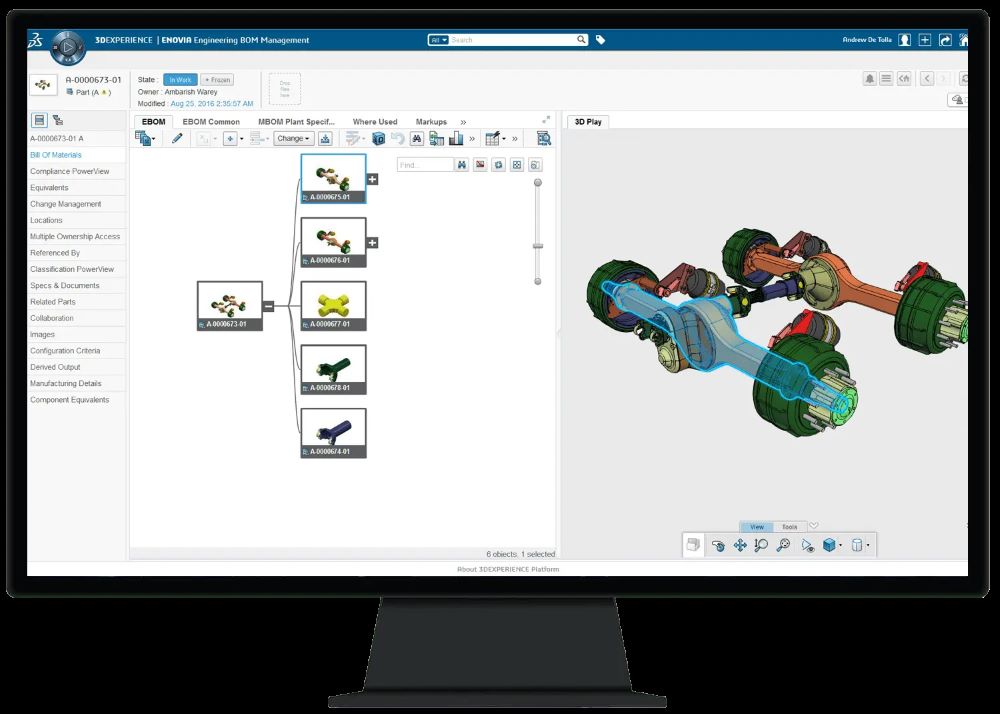1000x714 pixels.
Task: Click the tag icon beside search
Action: 600,40
